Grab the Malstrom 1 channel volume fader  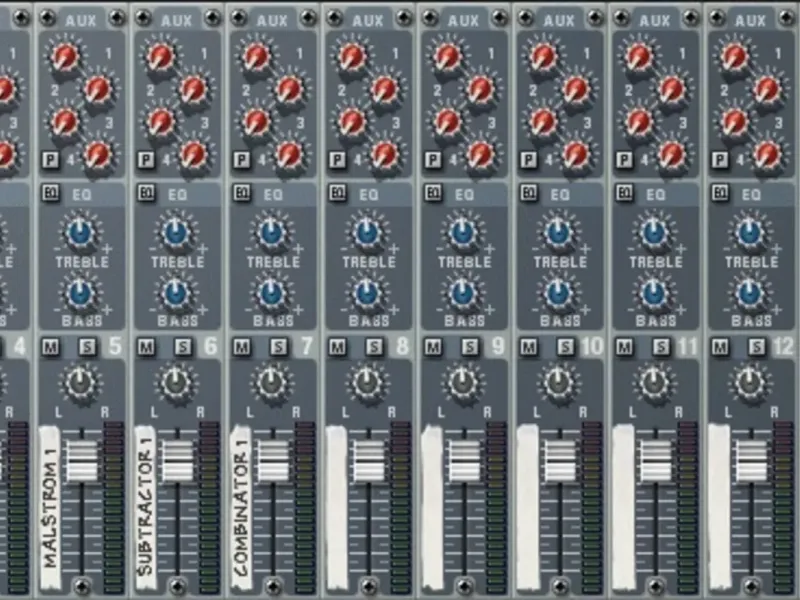82,461
